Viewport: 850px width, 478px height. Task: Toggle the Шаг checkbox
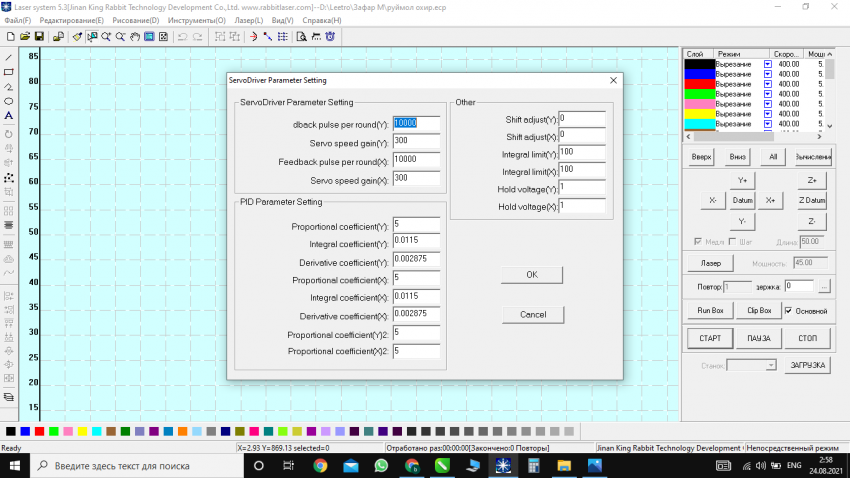coord(732,241)
